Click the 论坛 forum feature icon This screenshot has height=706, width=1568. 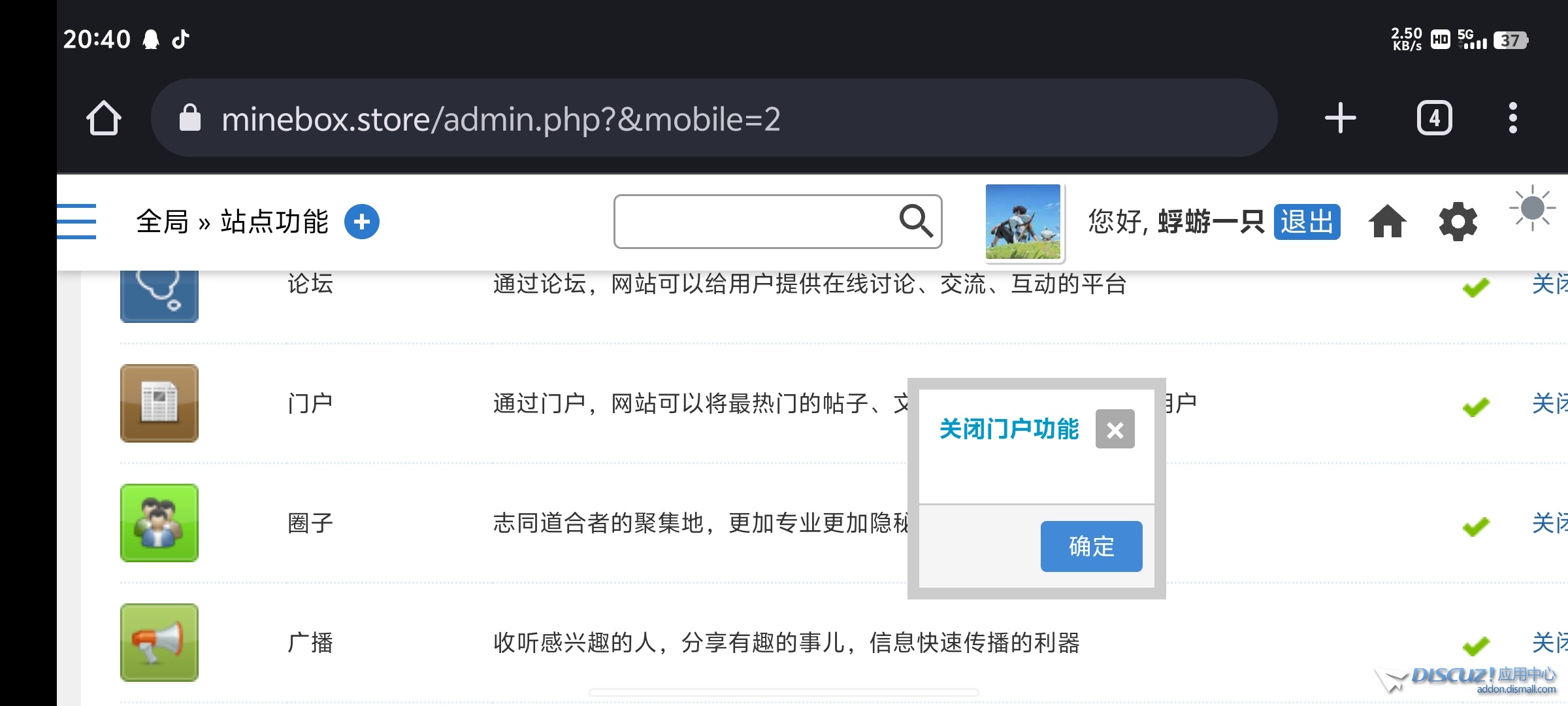[x=159, y=295]
